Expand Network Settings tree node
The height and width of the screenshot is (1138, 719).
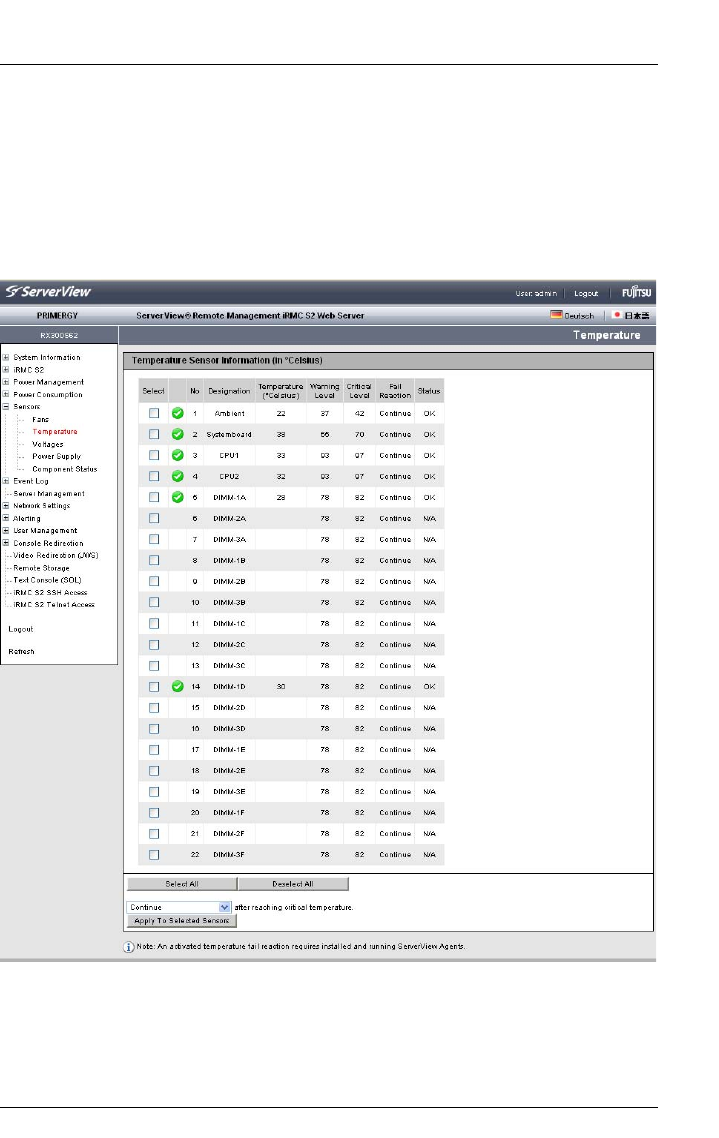tap(6, 505)
